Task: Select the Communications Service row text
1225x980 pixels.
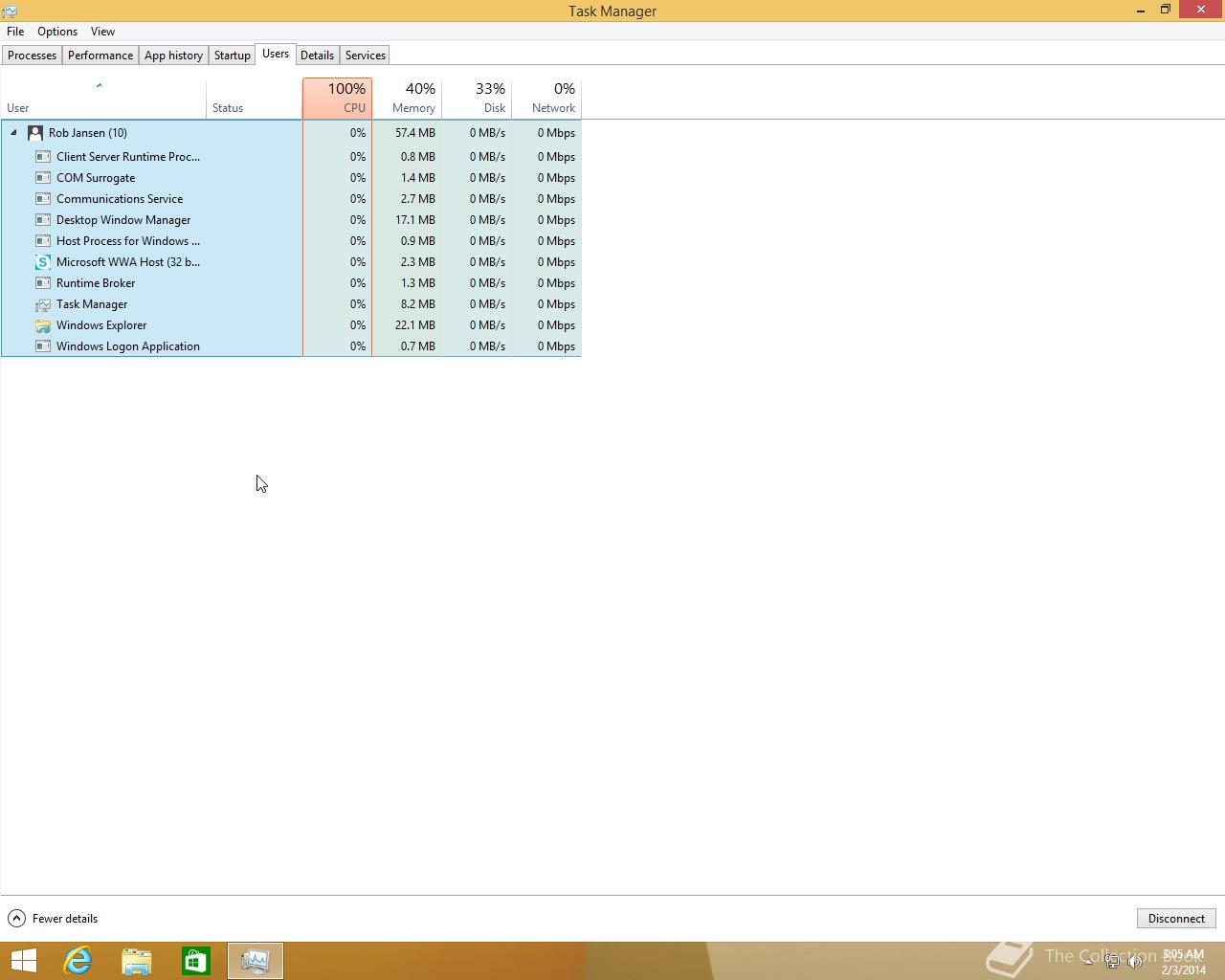Action: [120, 199]
